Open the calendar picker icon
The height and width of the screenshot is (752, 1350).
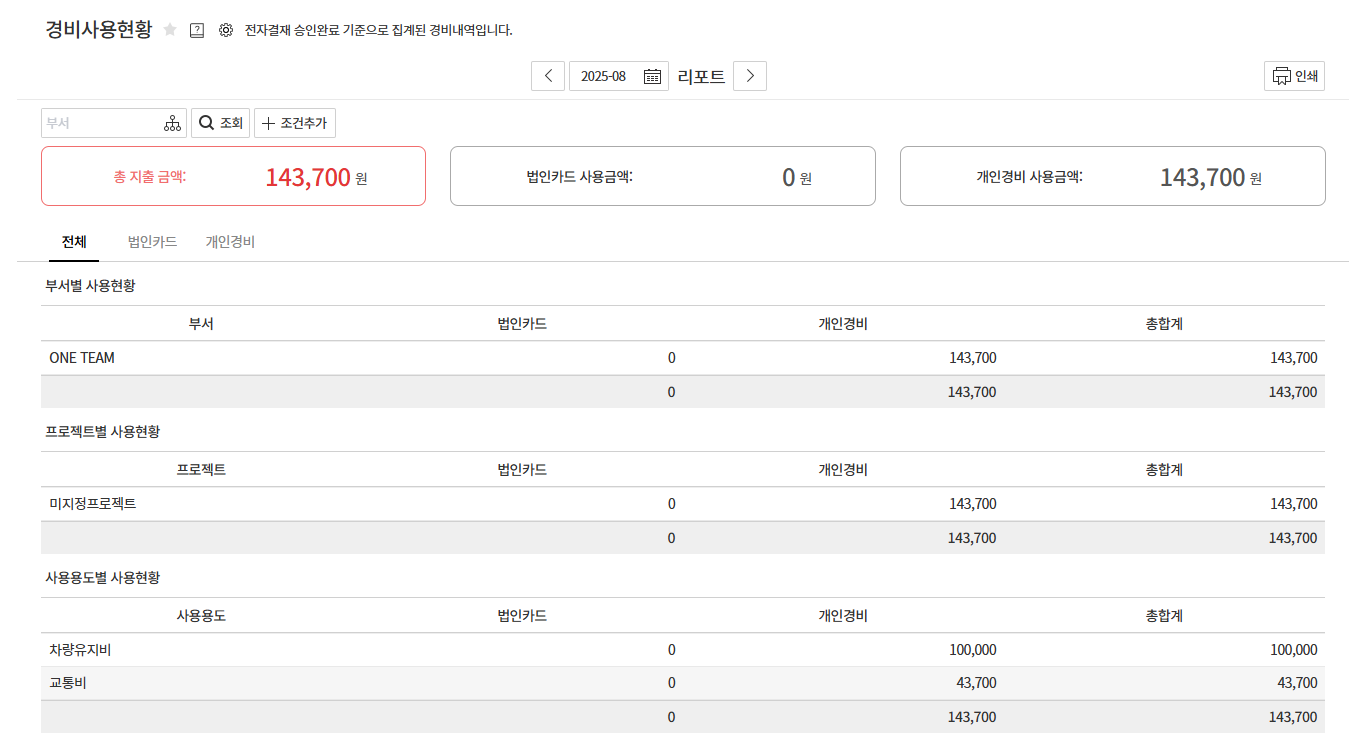pos(652,77)
